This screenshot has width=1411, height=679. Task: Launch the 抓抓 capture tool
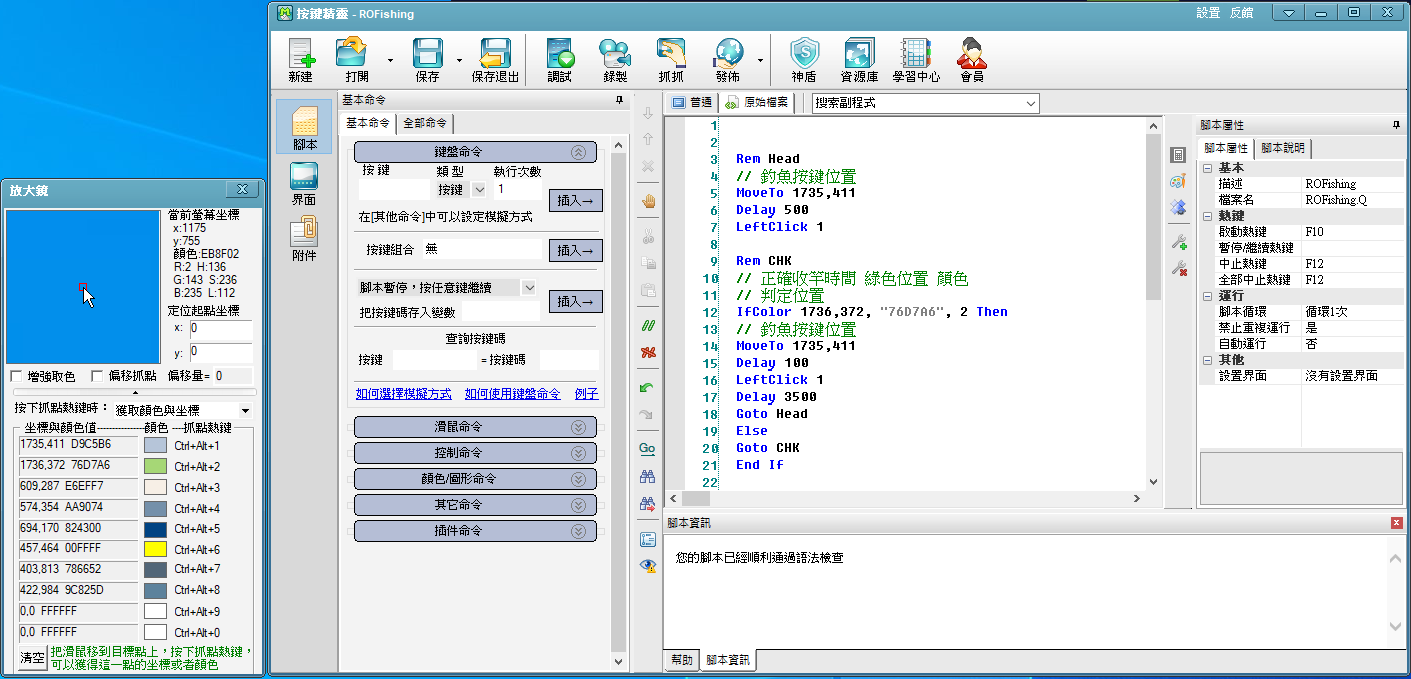pos(671,60)
